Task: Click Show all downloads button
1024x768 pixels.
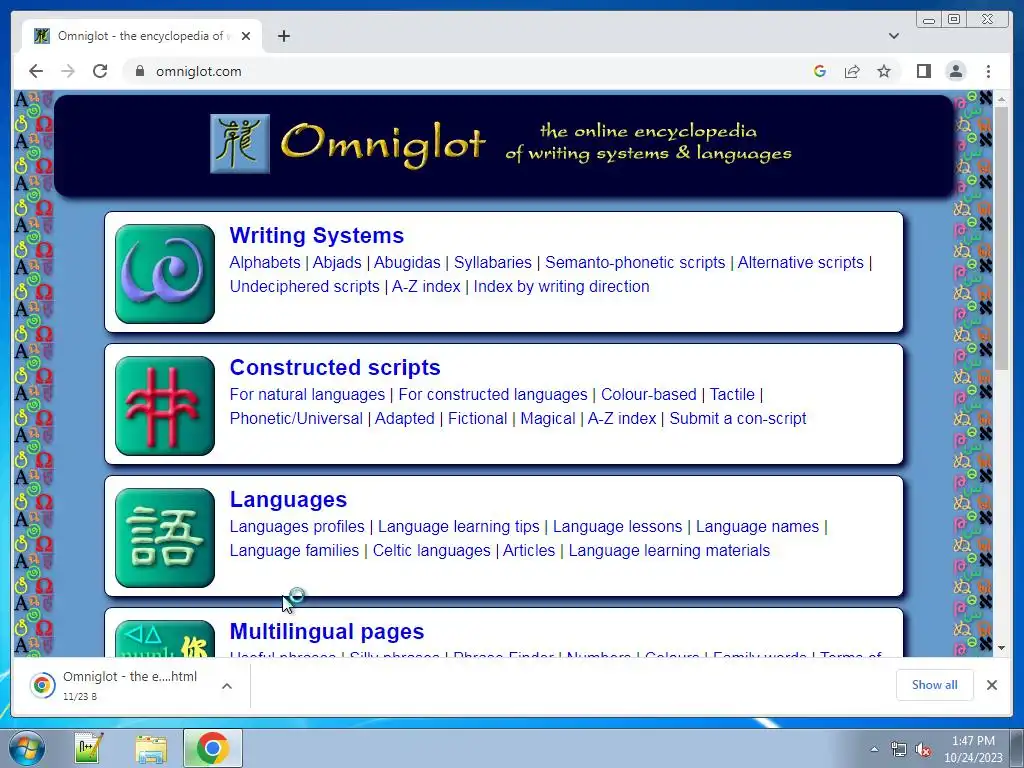Action: click(x=935, y=684)
